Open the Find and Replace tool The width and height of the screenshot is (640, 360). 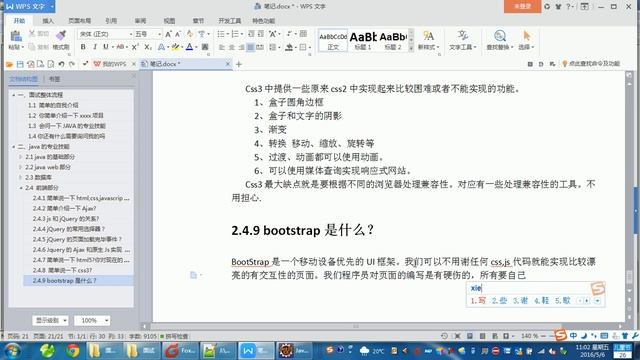[x=500, y=40]
